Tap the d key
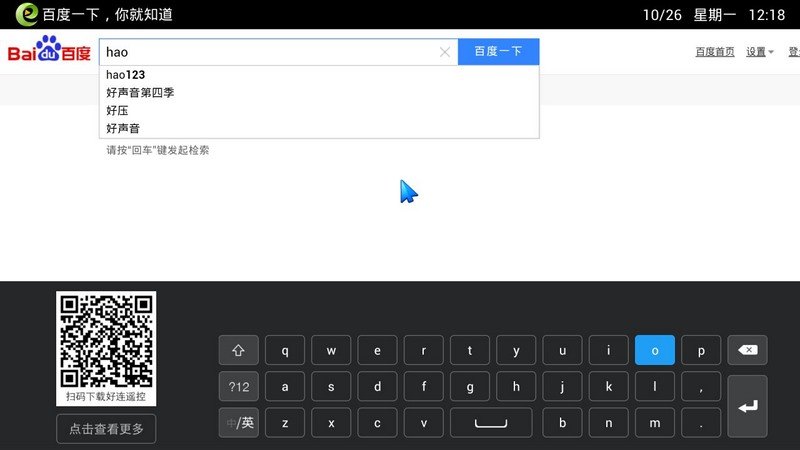The width and height of the screenshot is (800, 450). tap(377, 387)
